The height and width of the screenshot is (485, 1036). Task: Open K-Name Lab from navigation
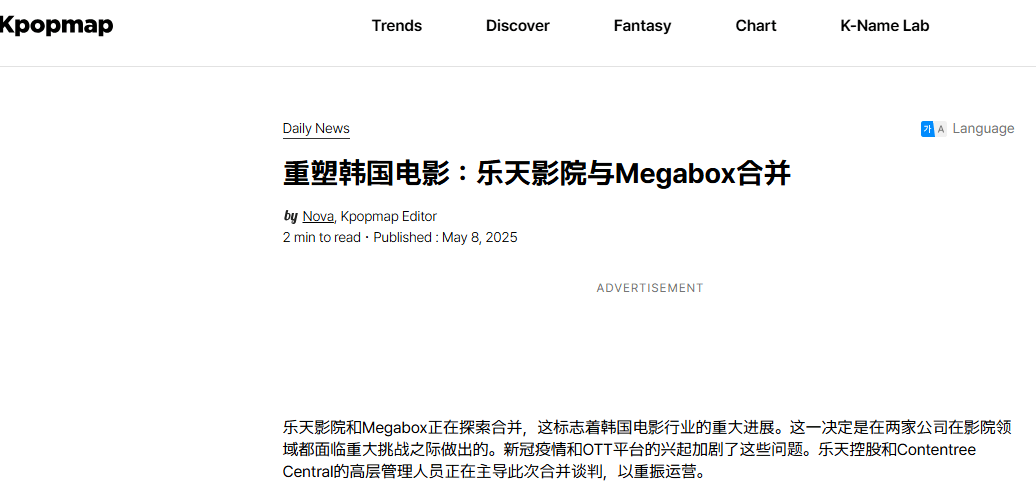pyautogui.click(x=885, y=26)
